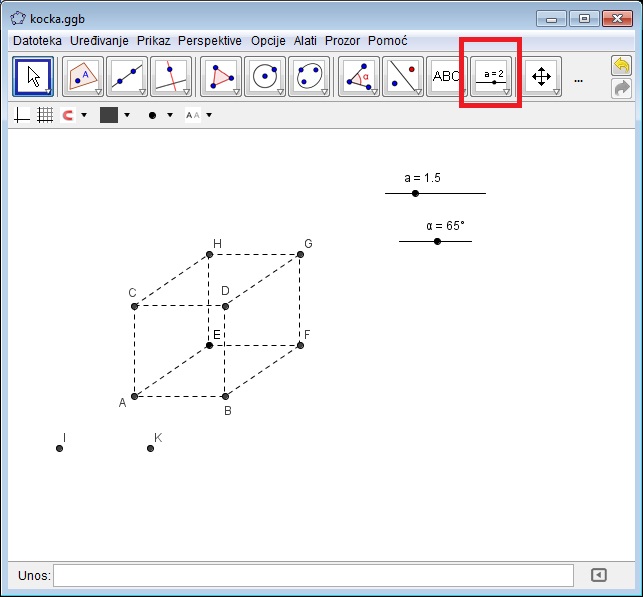Select the Perpendicular Line tool
The height and width of the screenshot is (597, 643).
pos(171,77)
